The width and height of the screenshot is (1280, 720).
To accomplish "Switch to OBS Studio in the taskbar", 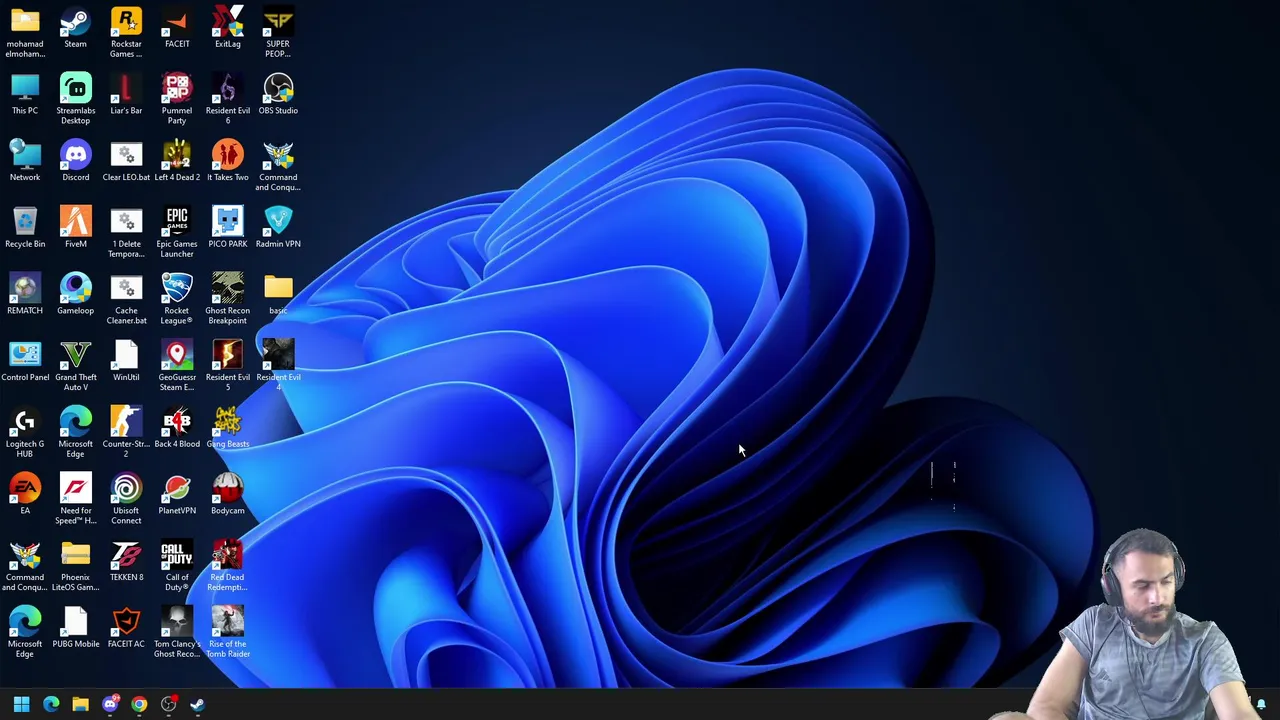I will pyautogui.click(x=168, y=705).
